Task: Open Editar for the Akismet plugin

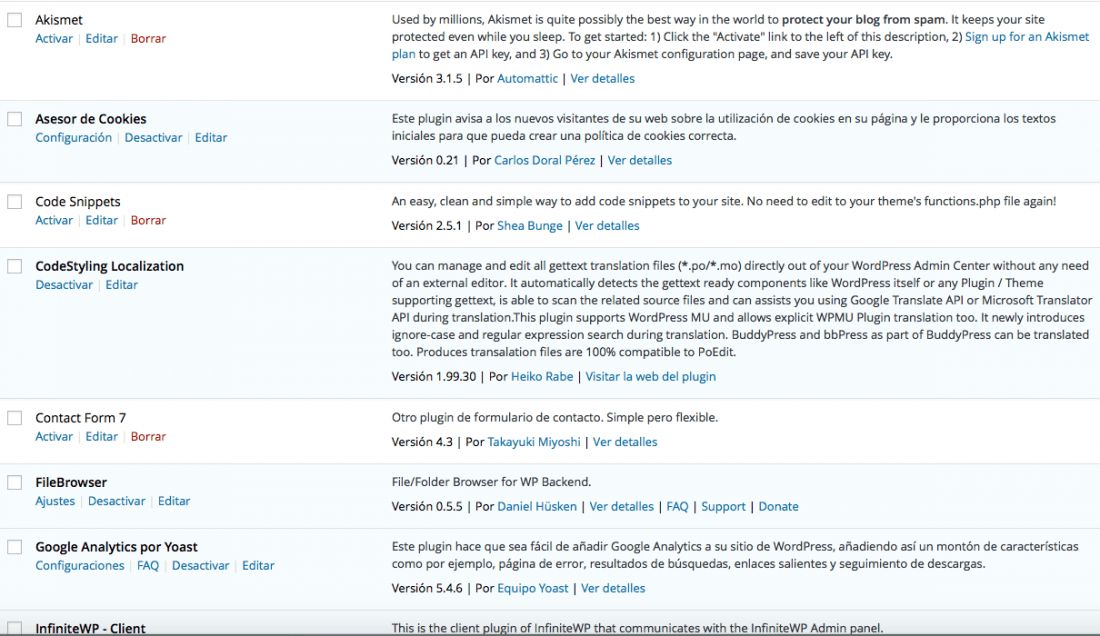Action: pyautogui.click(x=102, y=39)
